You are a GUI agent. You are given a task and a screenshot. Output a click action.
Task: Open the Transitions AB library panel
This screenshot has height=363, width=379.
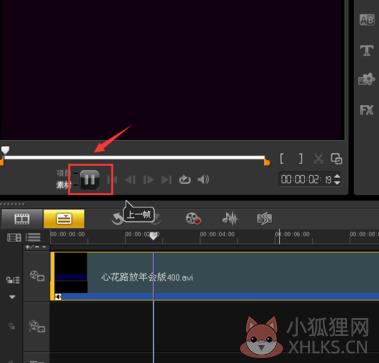(367, 20)
